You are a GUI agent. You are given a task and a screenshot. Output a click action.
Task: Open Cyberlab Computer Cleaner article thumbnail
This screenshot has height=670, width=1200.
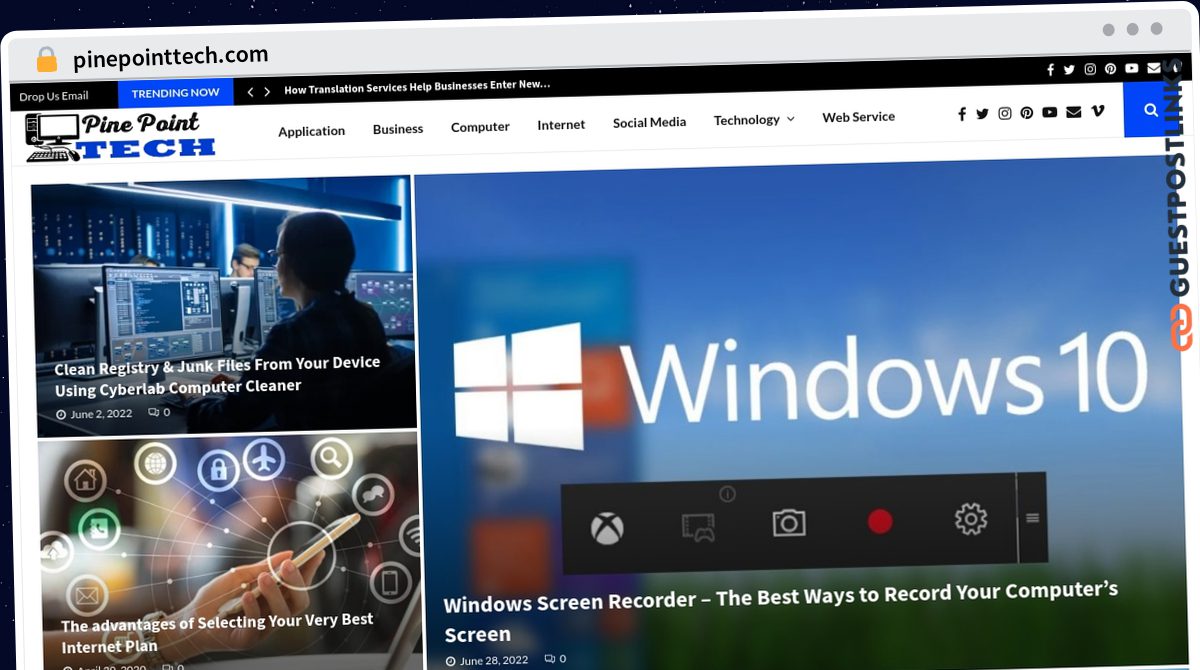[x=224, y=305]
